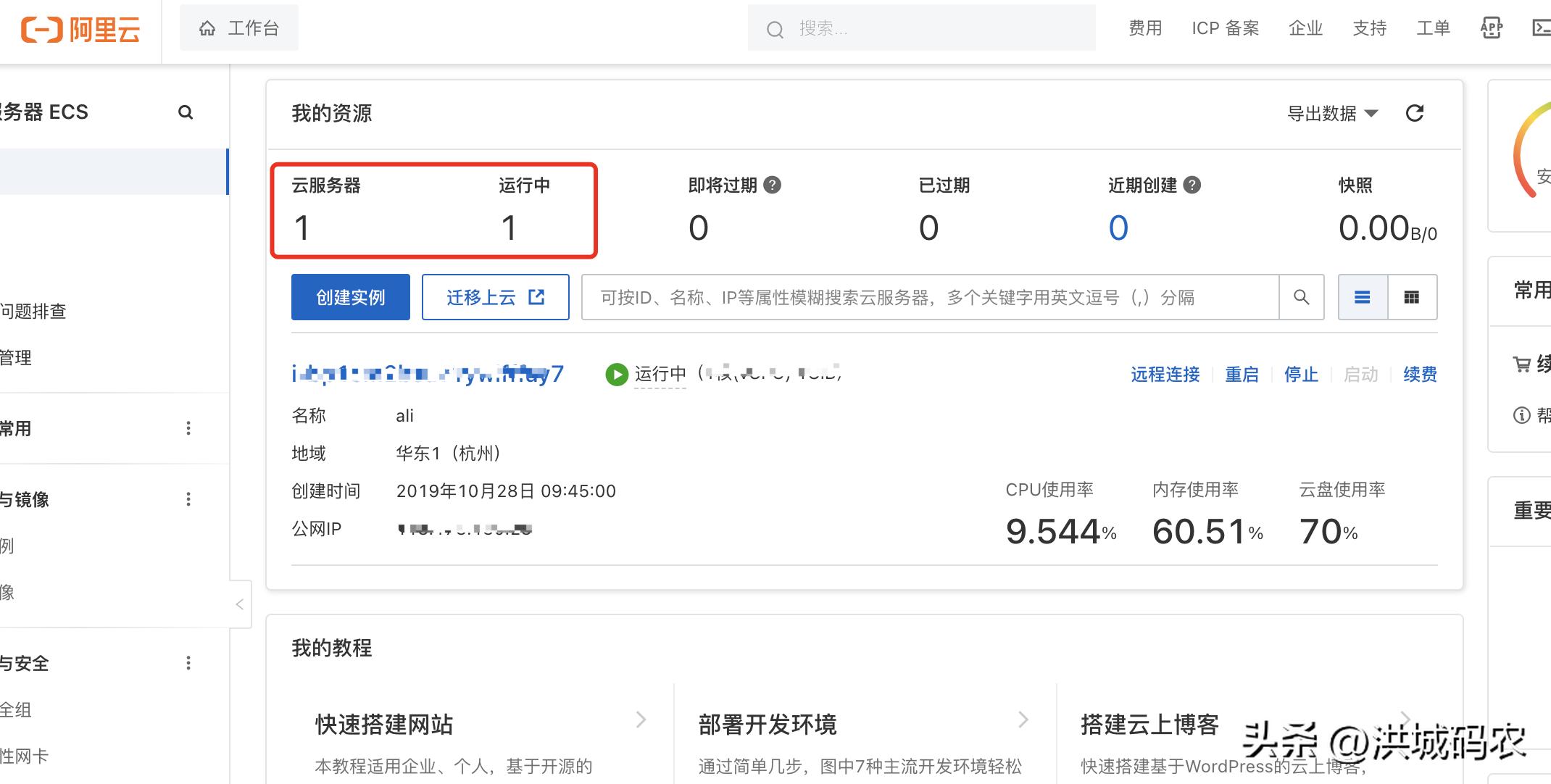1551x784 pixels.
Task: Collapse the left sidebar with the chevron
Action: click(239, 604)
